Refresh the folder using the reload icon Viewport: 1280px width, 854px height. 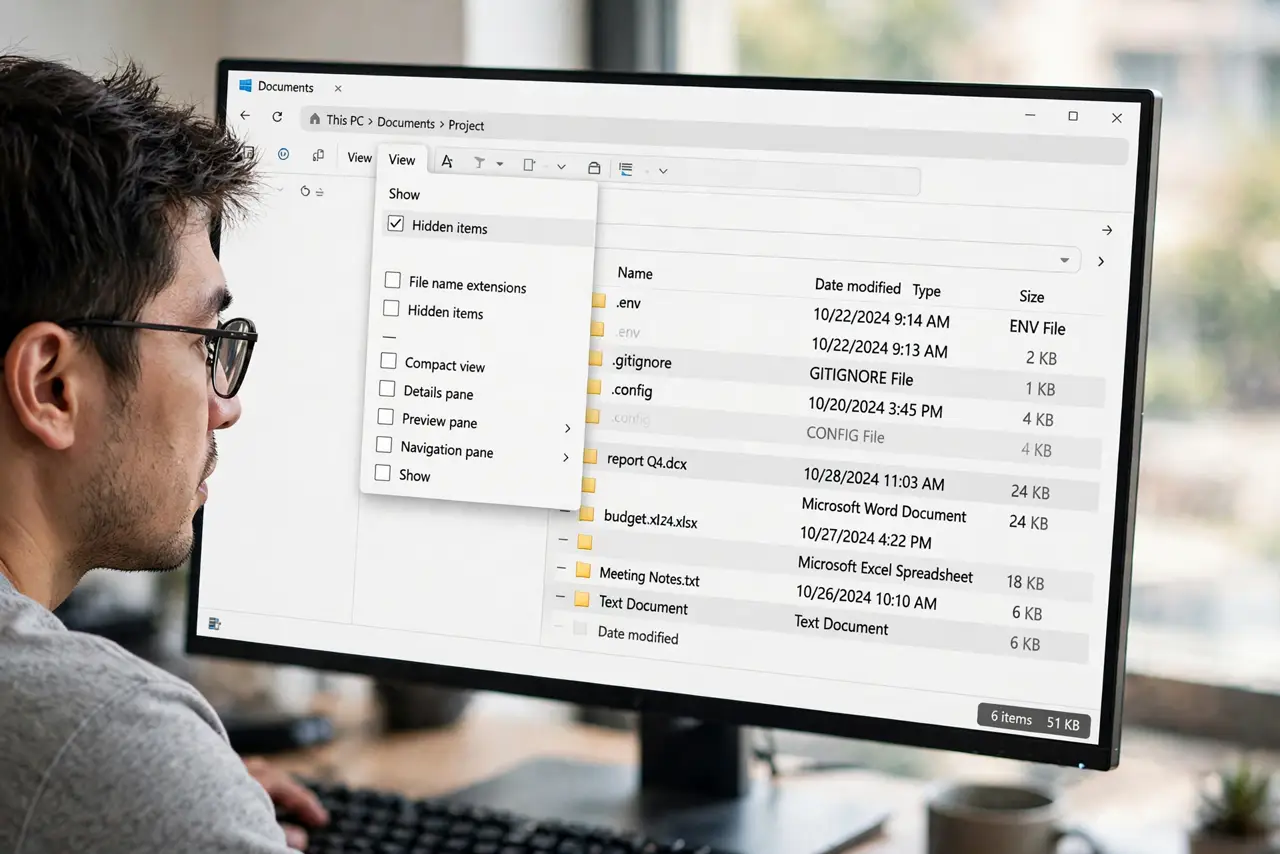point(277,117)
